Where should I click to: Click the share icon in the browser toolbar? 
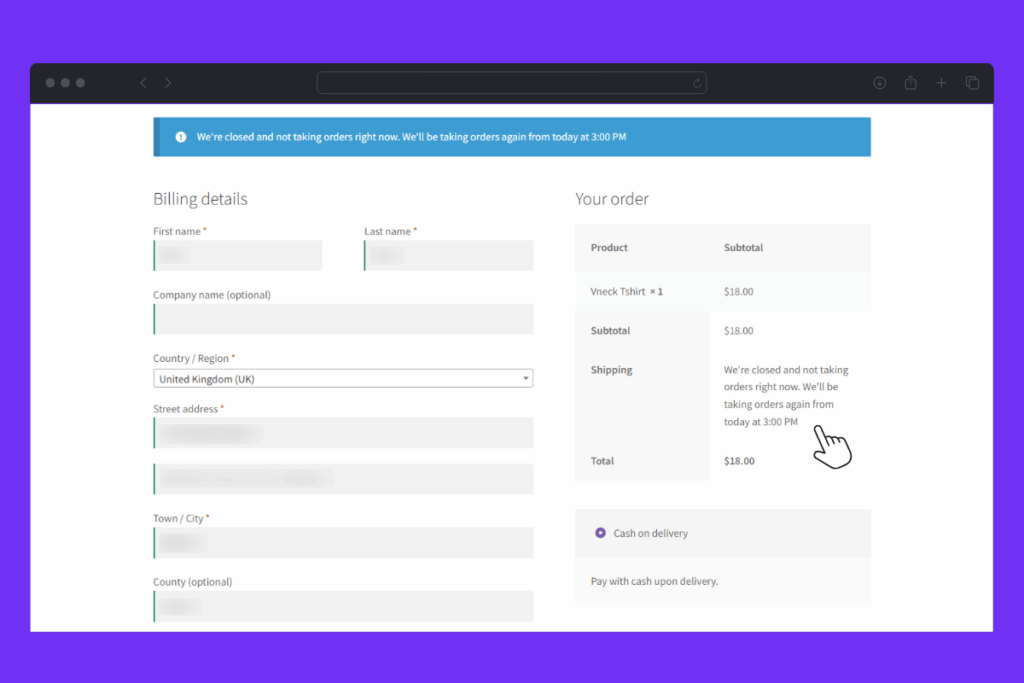tap(910, 83)
